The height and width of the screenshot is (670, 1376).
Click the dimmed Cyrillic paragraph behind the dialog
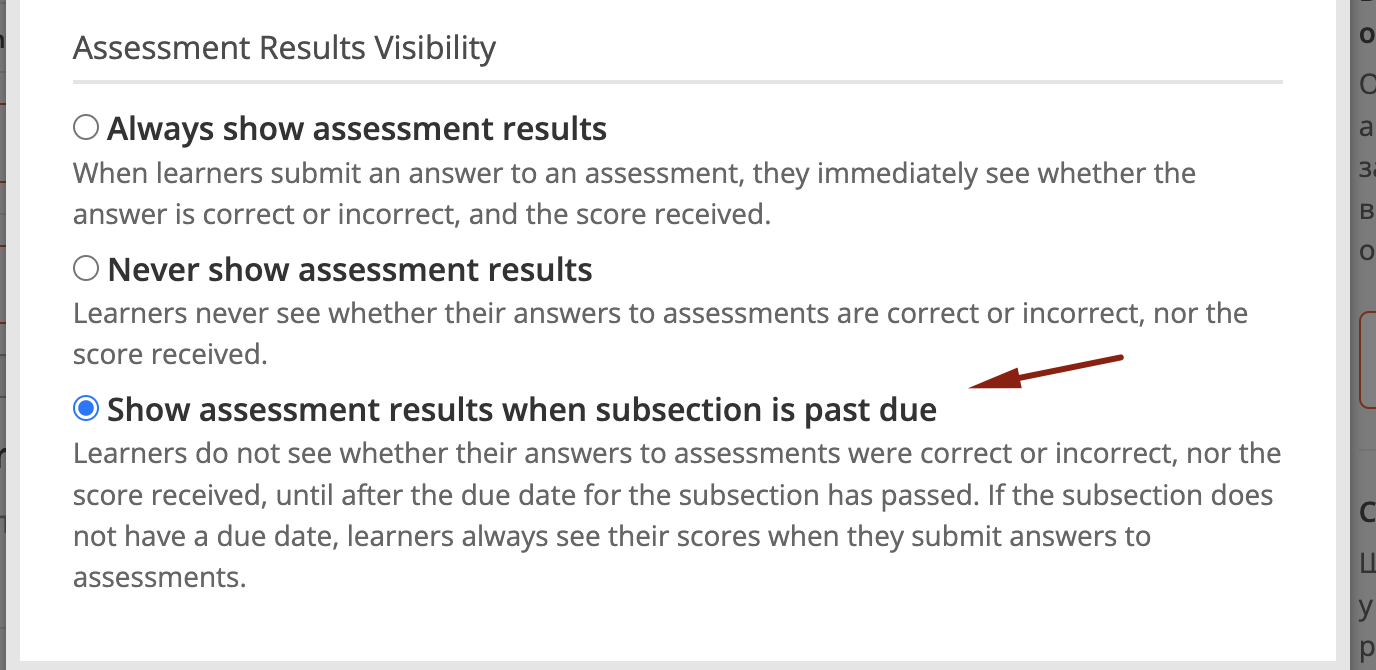pyautogui.click(x=1366, y=170)
